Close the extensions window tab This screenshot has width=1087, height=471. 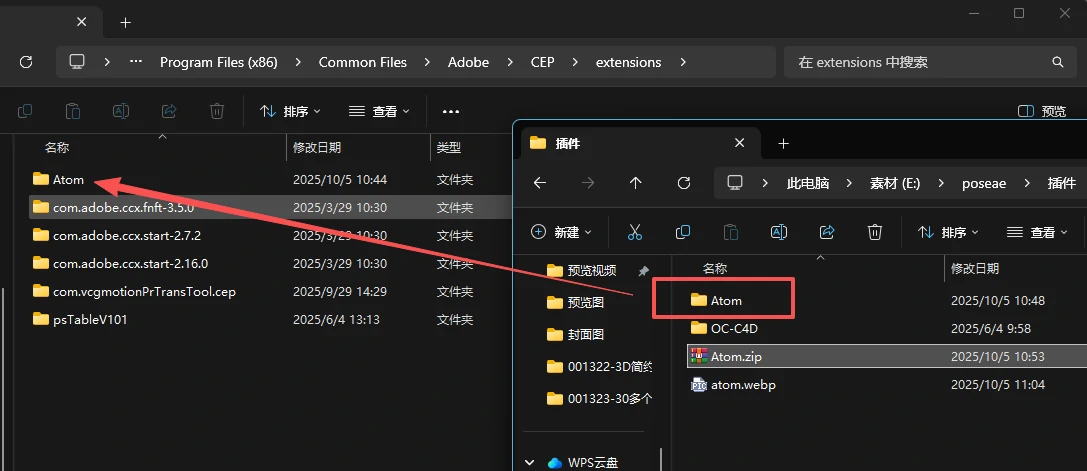81,22
